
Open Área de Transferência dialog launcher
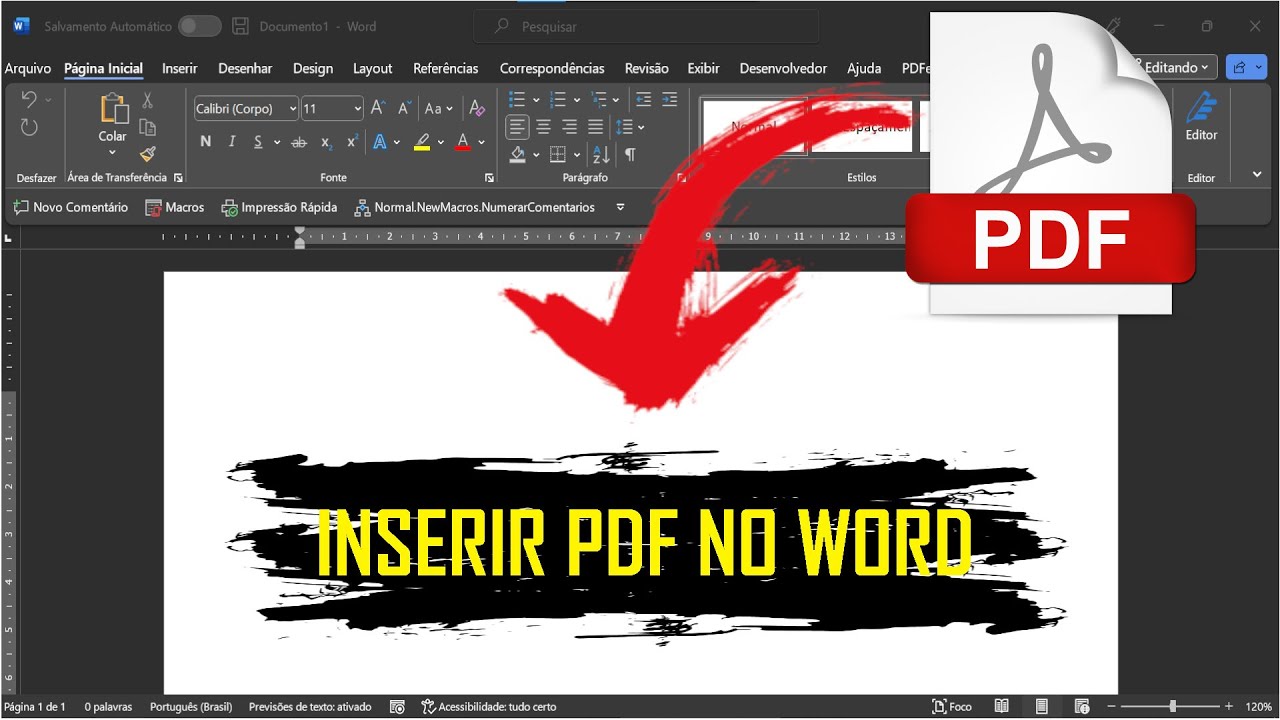coord(178,178)
